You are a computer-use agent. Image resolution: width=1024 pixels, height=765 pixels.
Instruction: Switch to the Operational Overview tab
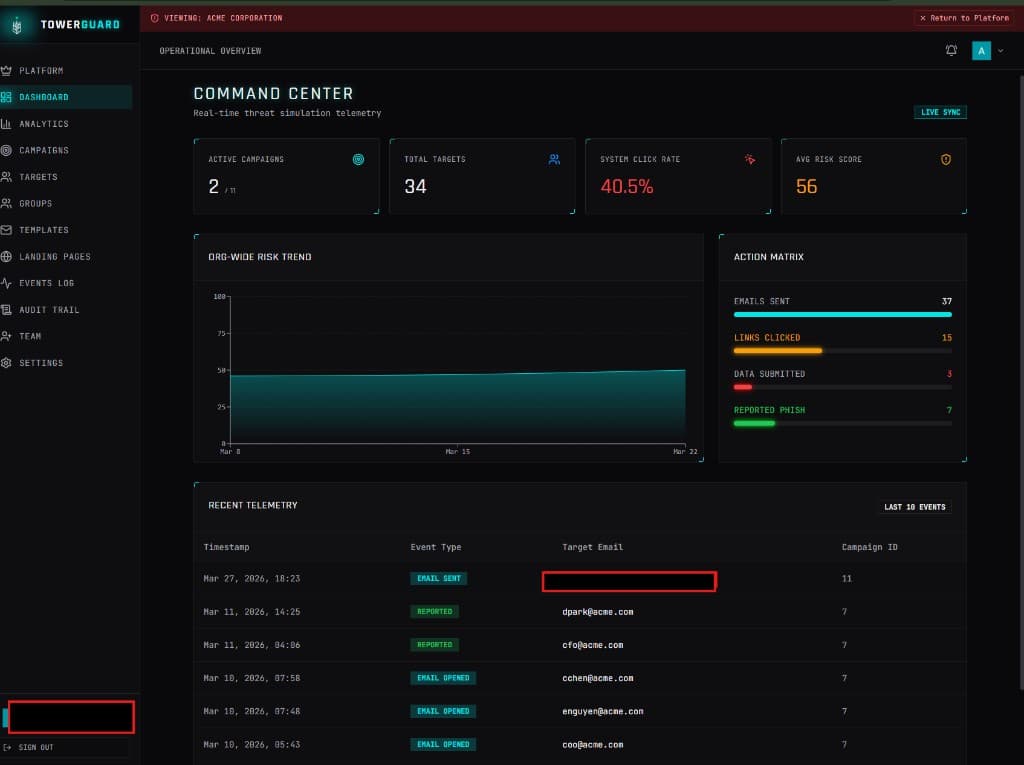211,51
